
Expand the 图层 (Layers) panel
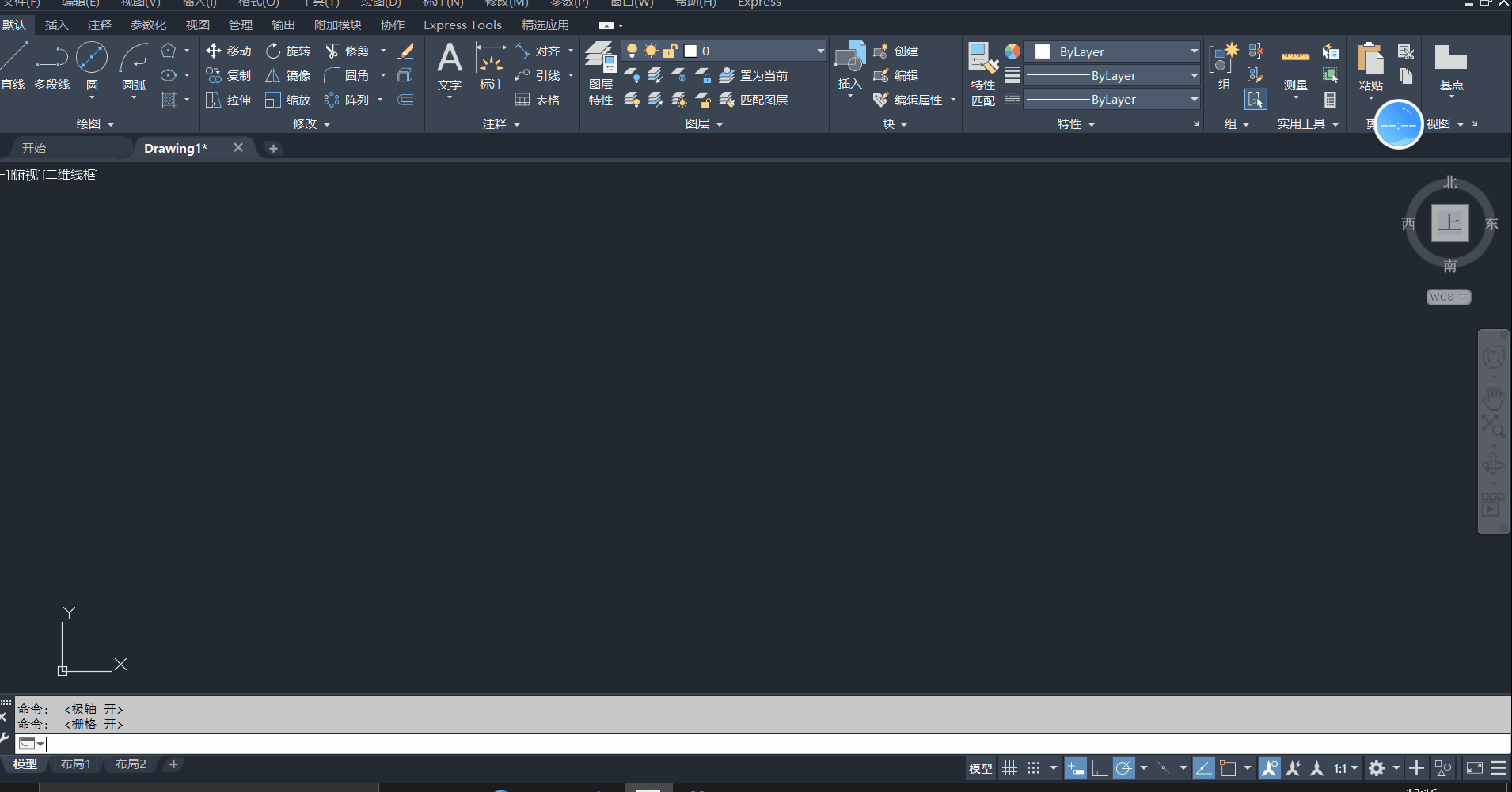click(705, 124)
